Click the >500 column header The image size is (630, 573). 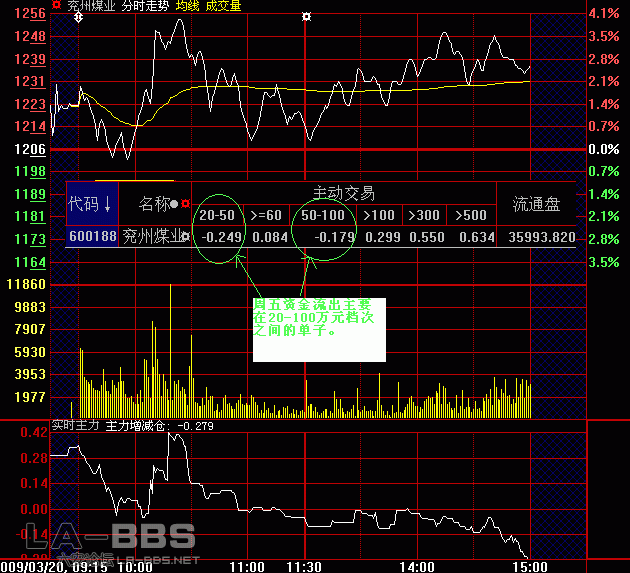(470, 216)
